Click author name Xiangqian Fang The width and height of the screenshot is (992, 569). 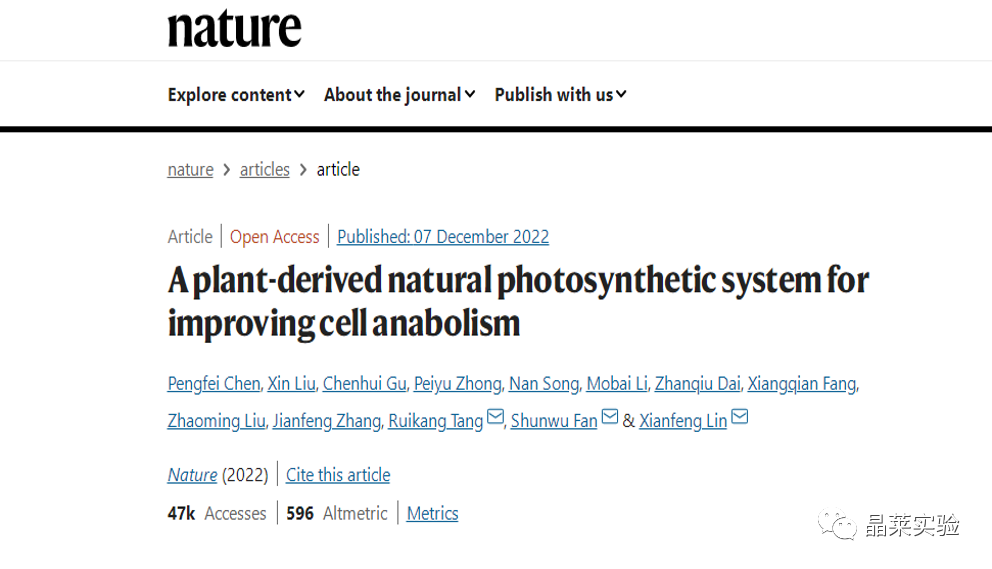pos(802,384)
